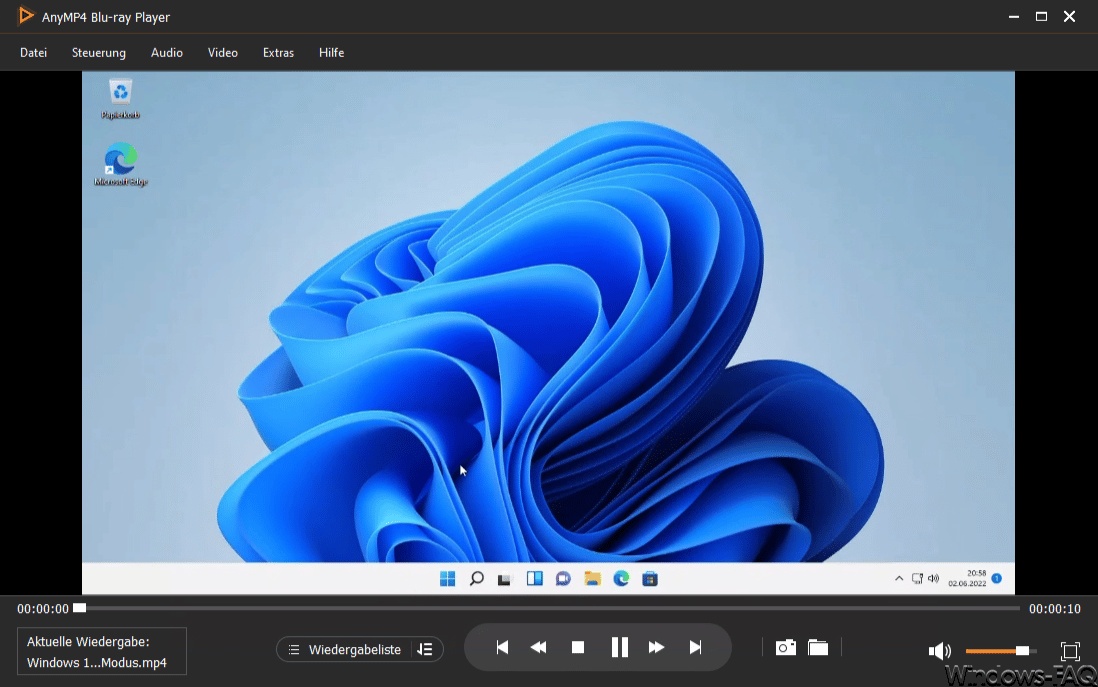This screenshot has width=1098, height=687.
Task: Click Edge icon in video taskbar
Action: 621,578
